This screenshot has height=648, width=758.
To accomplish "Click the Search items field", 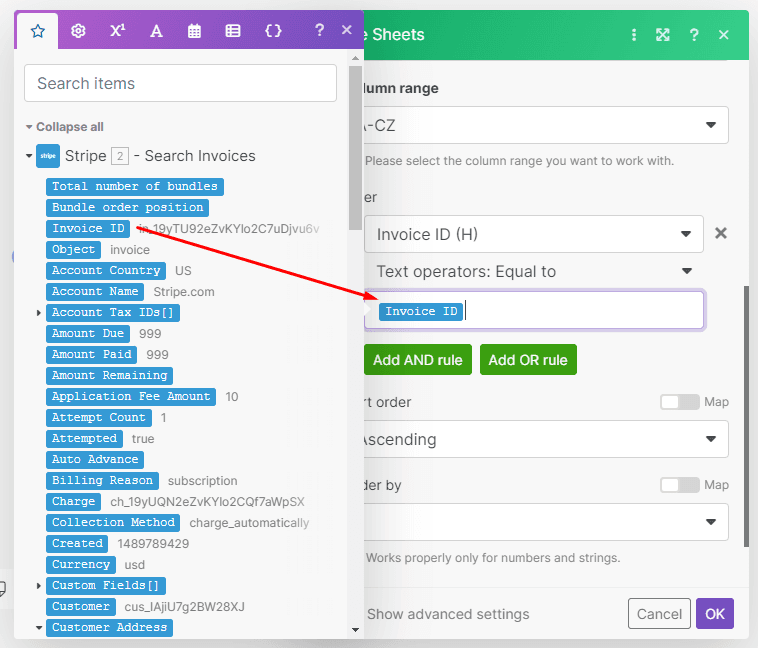I will pos(180,83).
